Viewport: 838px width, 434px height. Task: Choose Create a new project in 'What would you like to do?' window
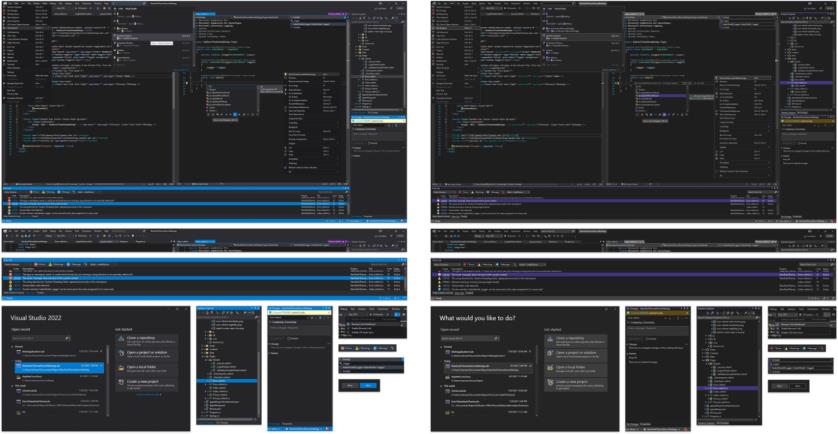pyautogui.click(x=576, y=383)
